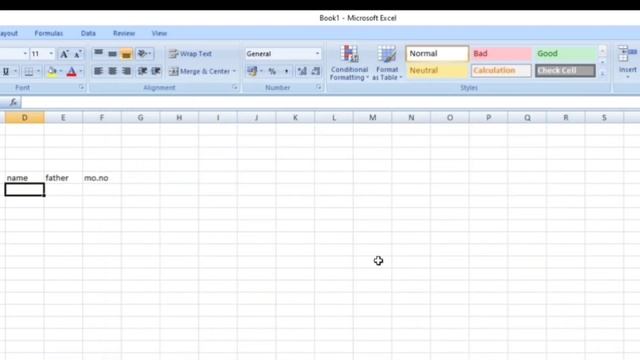Expand the Borders dropdown arrow

click(38, 71)
